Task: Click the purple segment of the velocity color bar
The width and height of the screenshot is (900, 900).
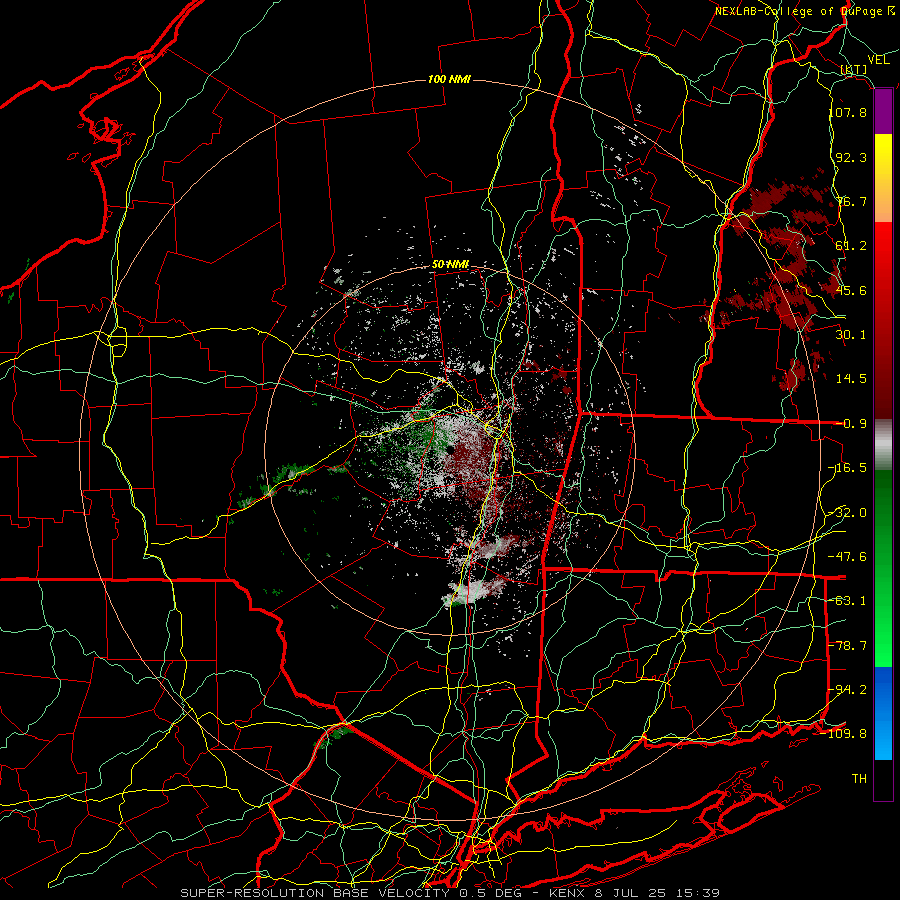Action: [883, 112]
